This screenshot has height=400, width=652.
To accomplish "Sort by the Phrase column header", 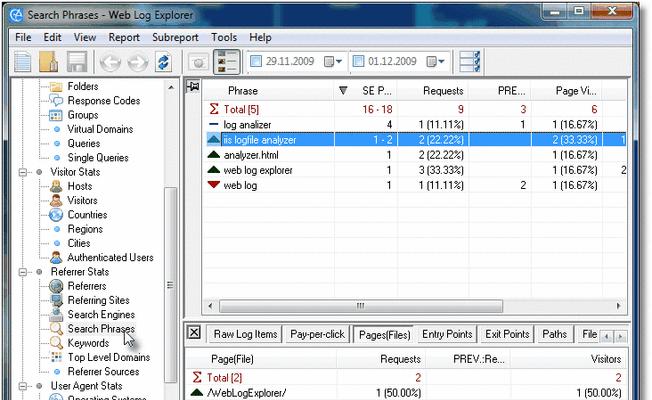I will tap(243, 91).
